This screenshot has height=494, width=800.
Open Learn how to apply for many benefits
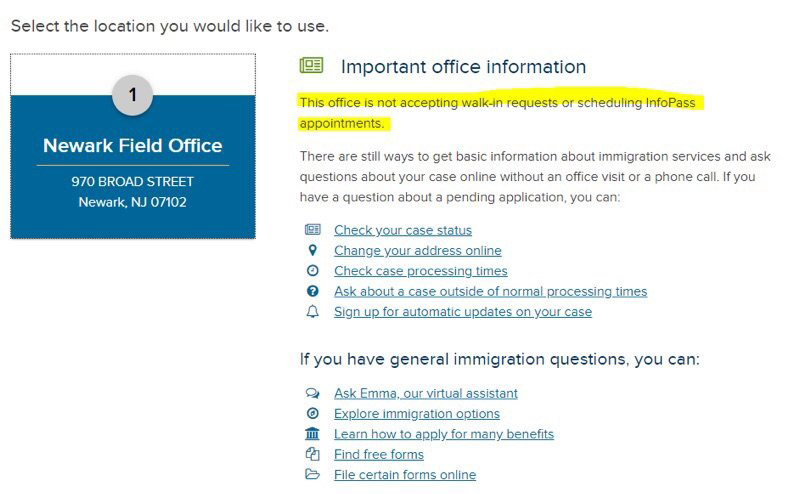pos(444,434)
